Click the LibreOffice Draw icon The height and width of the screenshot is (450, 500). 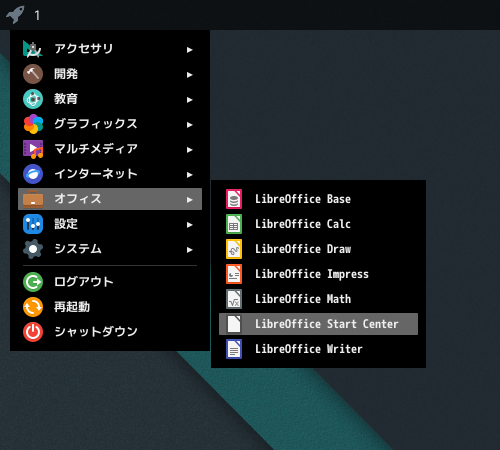click(234, 249)
